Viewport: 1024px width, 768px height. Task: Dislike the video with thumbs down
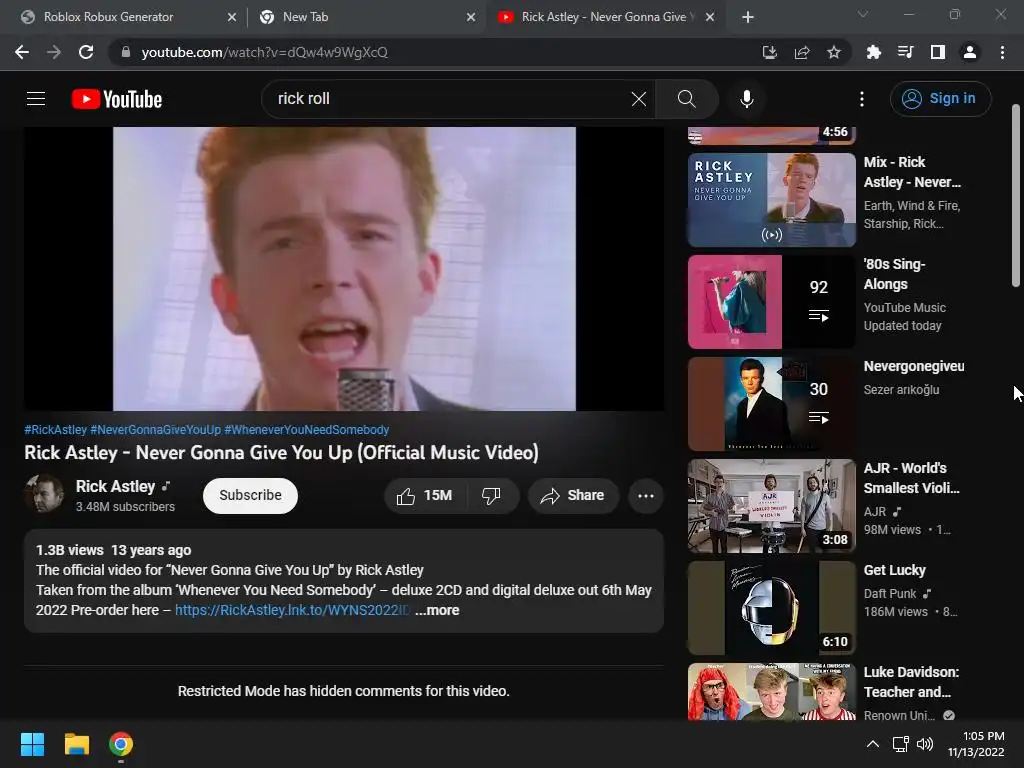coord(491,496)
